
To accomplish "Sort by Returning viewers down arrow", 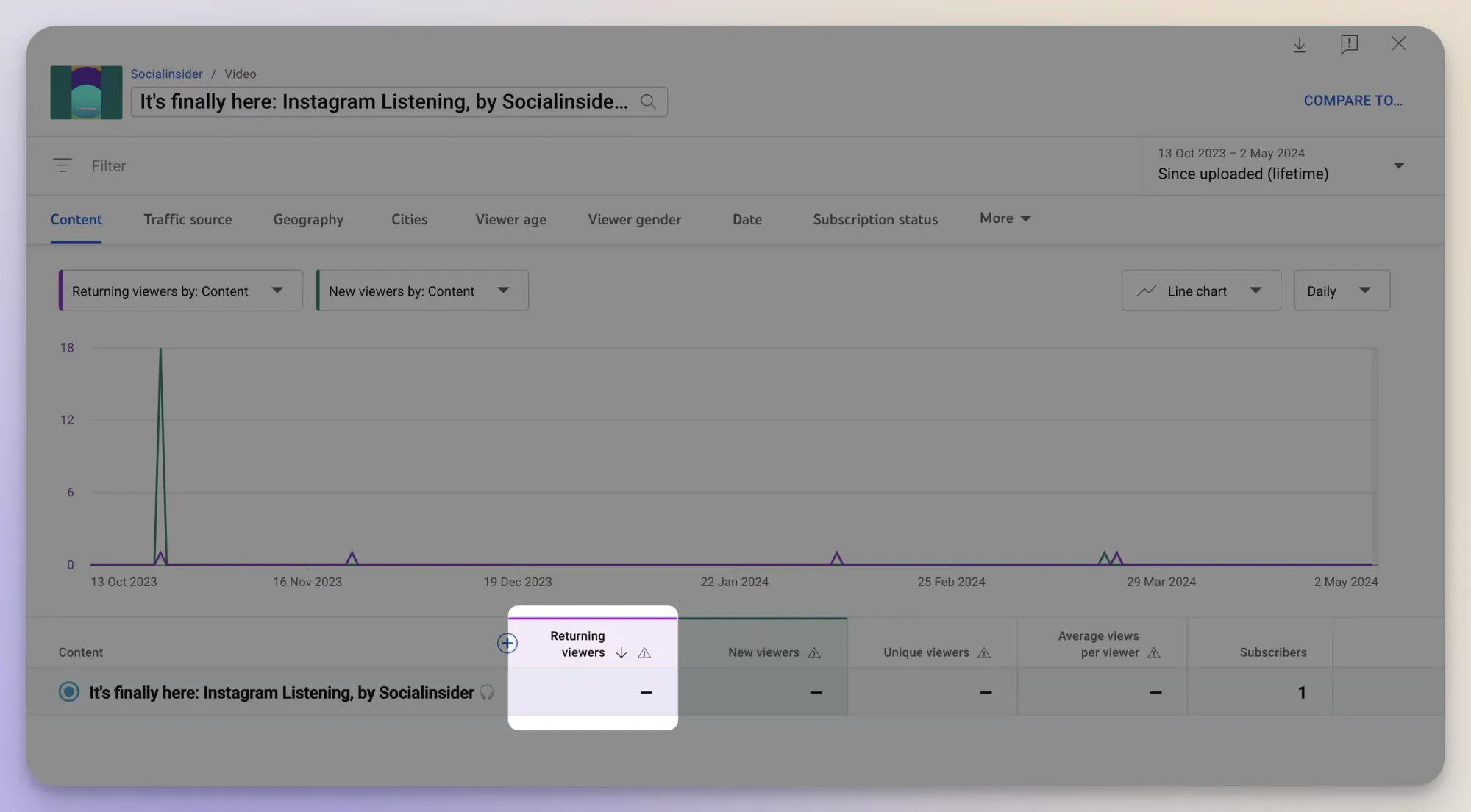I will point(621,652).
